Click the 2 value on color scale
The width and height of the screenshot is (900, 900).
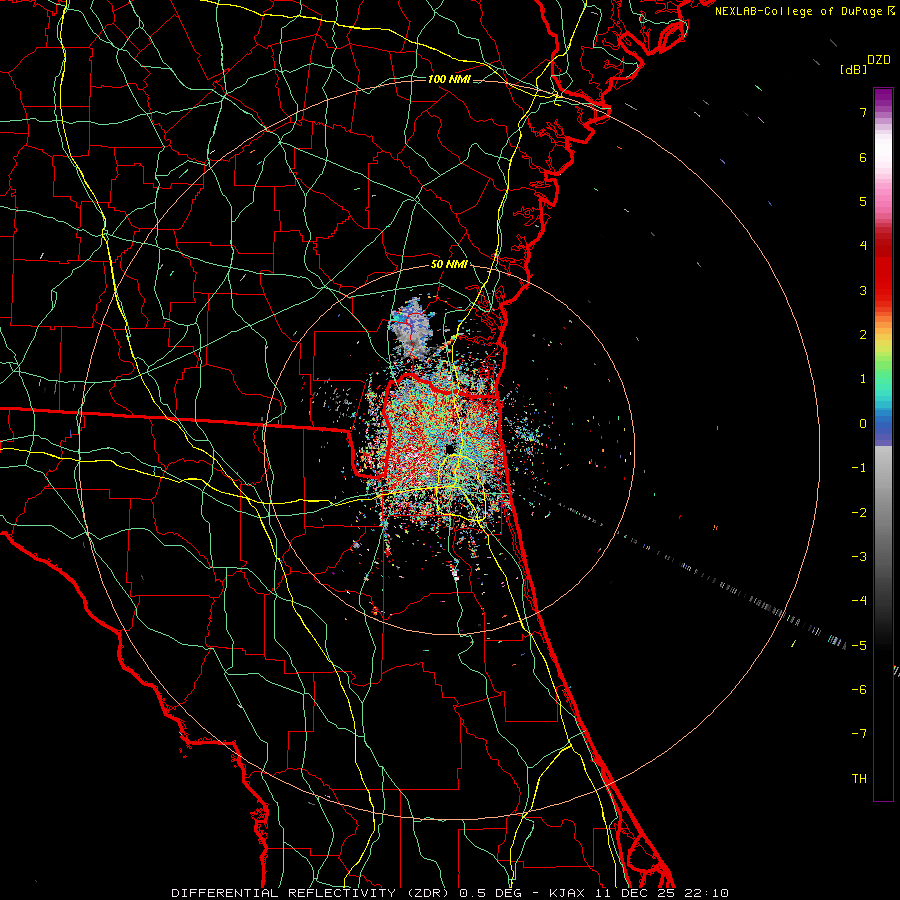pos(863,335)
